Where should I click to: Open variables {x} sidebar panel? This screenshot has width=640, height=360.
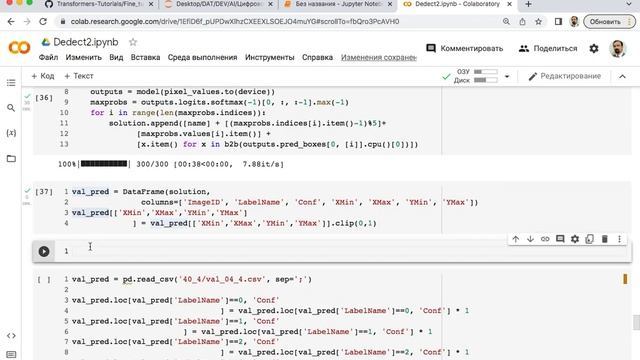[11, 133]
